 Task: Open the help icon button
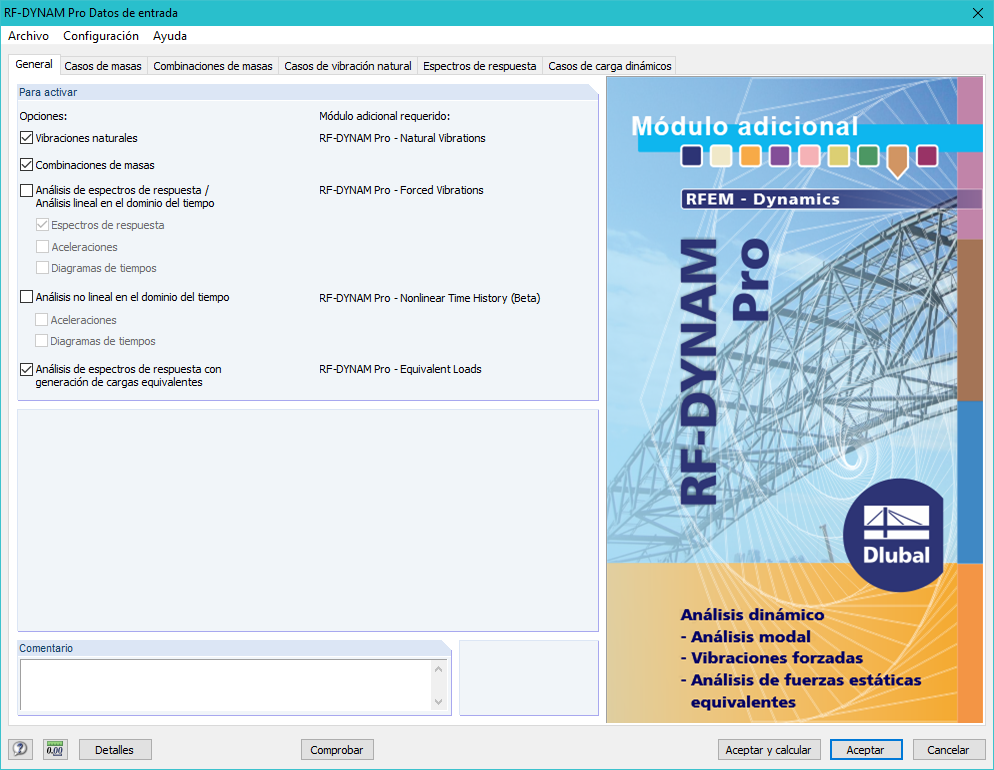point(20,749)
